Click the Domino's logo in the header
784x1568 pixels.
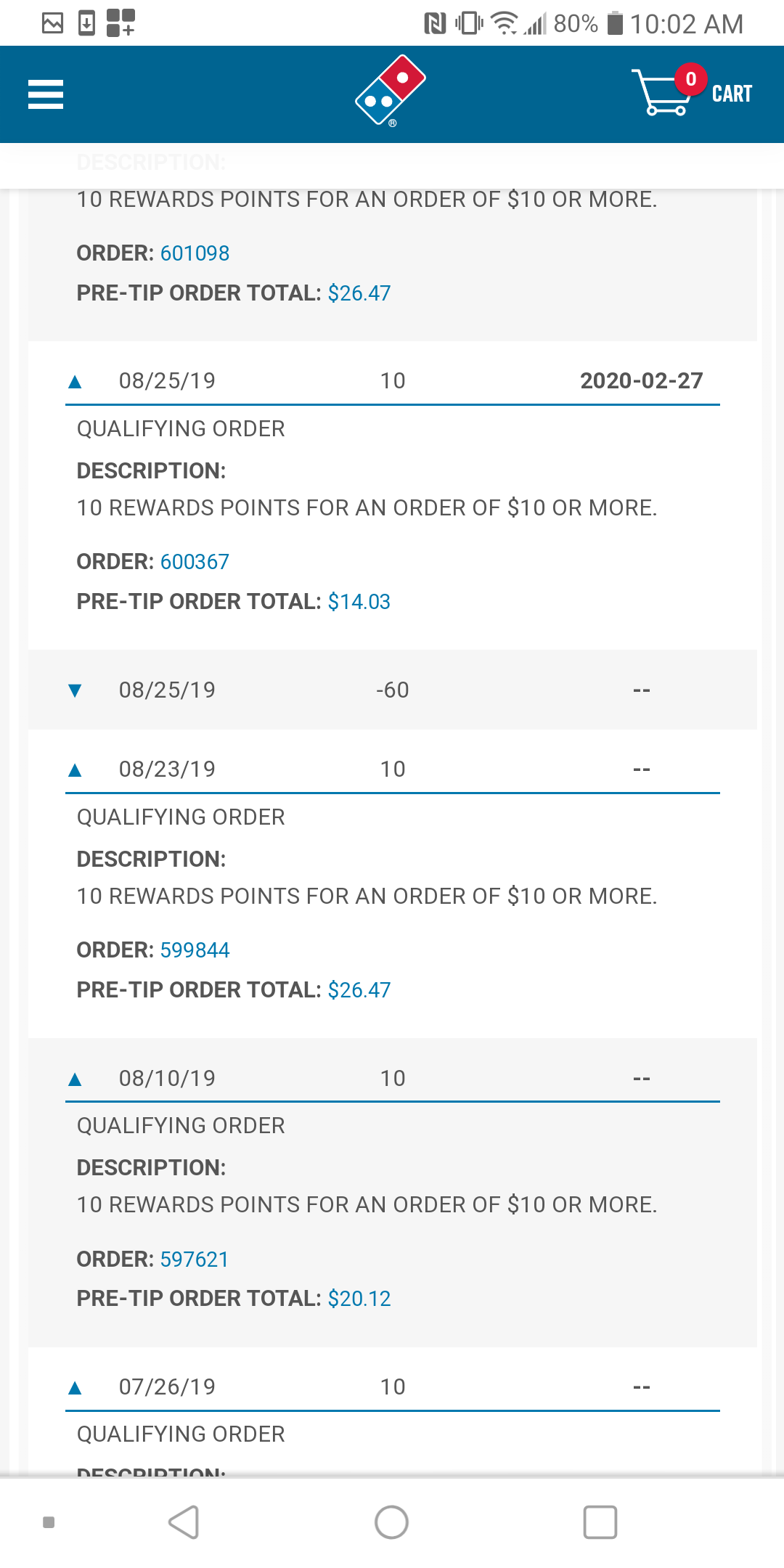(x=389, y=90)
